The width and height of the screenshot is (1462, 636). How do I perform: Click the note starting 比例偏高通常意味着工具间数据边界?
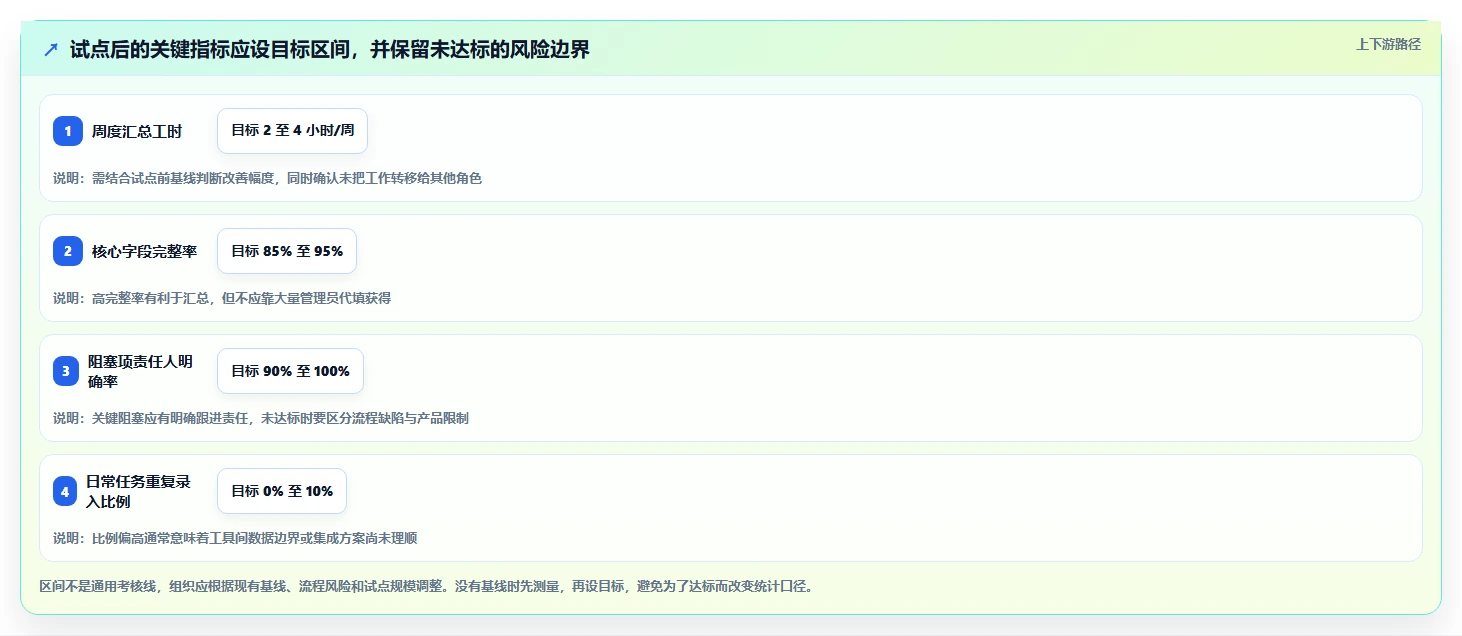coord(235,538)
